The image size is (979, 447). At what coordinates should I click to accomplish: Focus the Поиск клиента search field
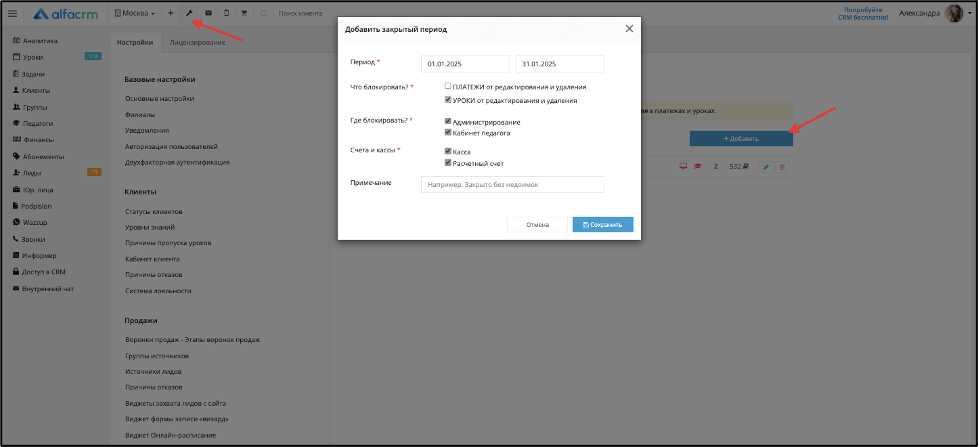[300, 13]
